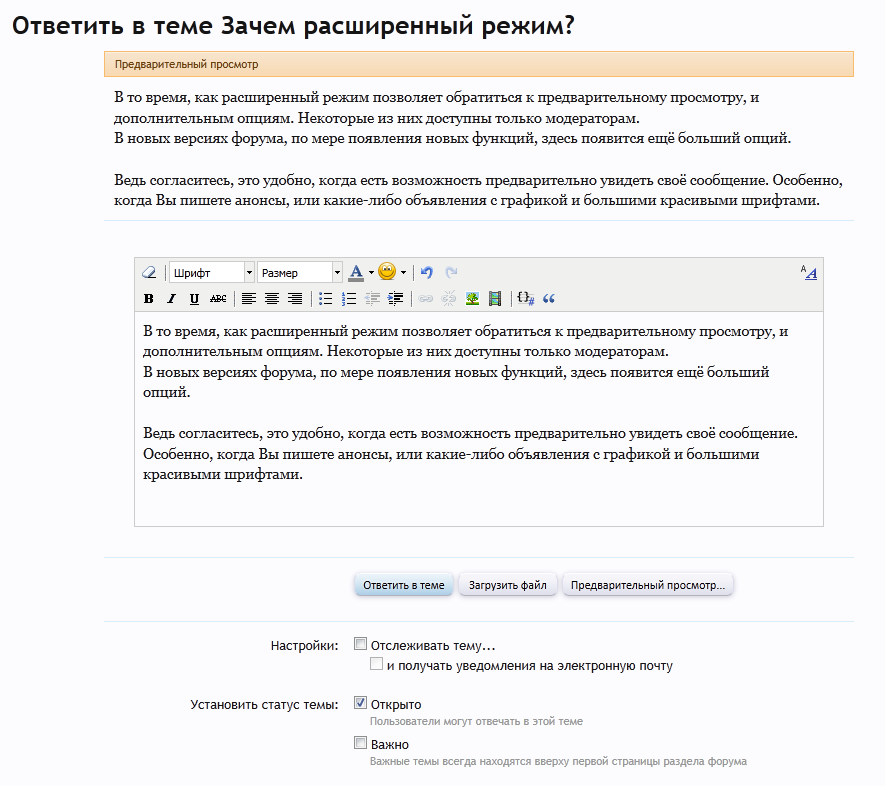The height and width of the screenshot is (786, 885).
Task: Toggle bold formatting
Action: (148, 298)
